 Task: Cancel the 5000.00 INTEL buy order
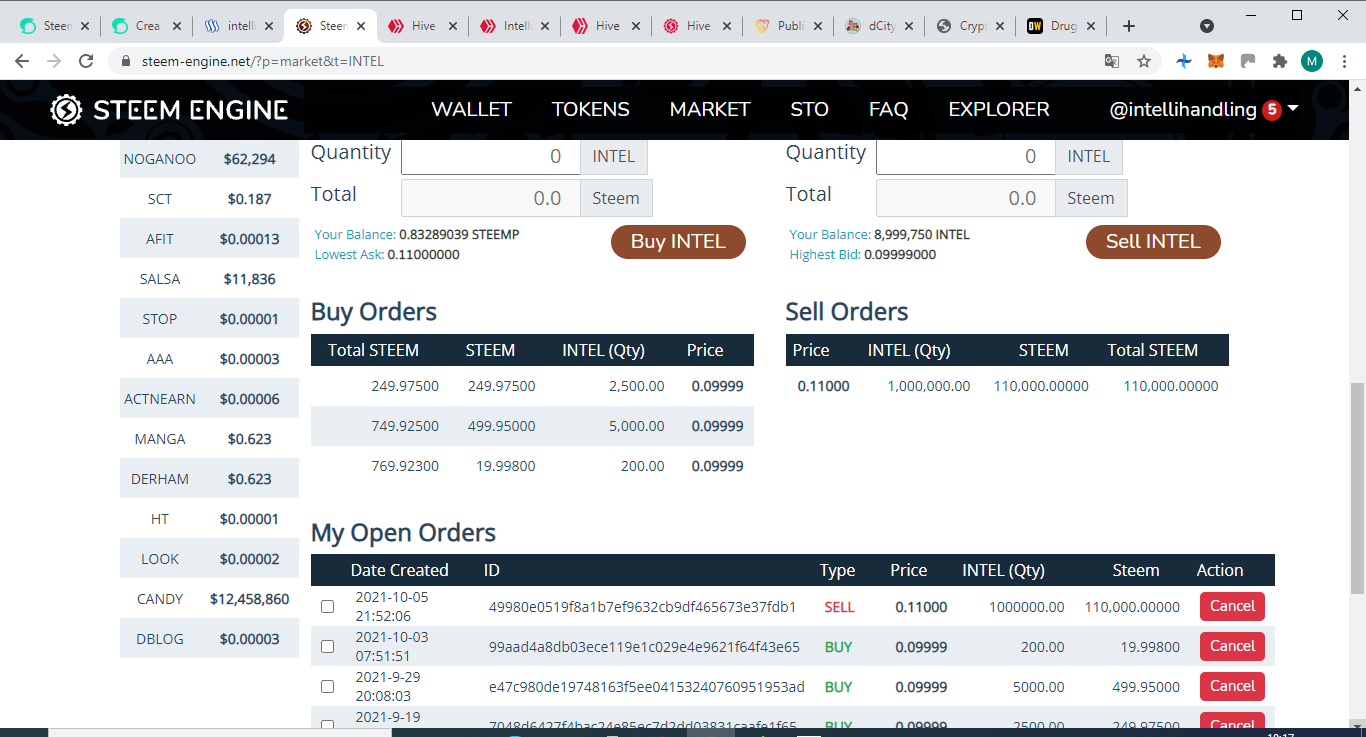click(x=1232, y=686)
